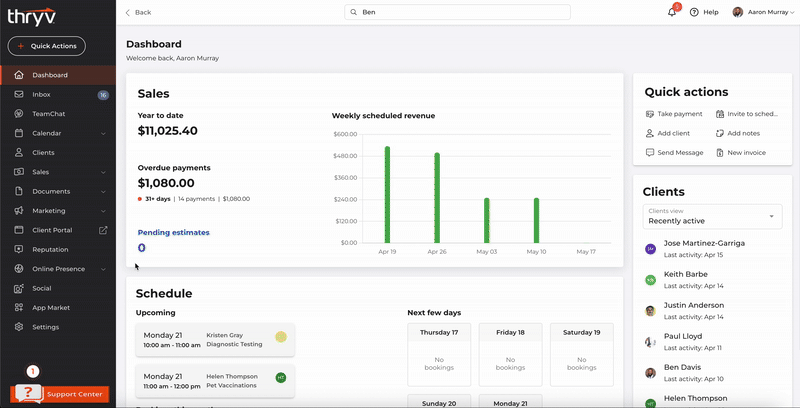This screenshot has width=800, height=408.
Task: Open the Aaron Murray account dropdown arrow
Action: (792, 13)
